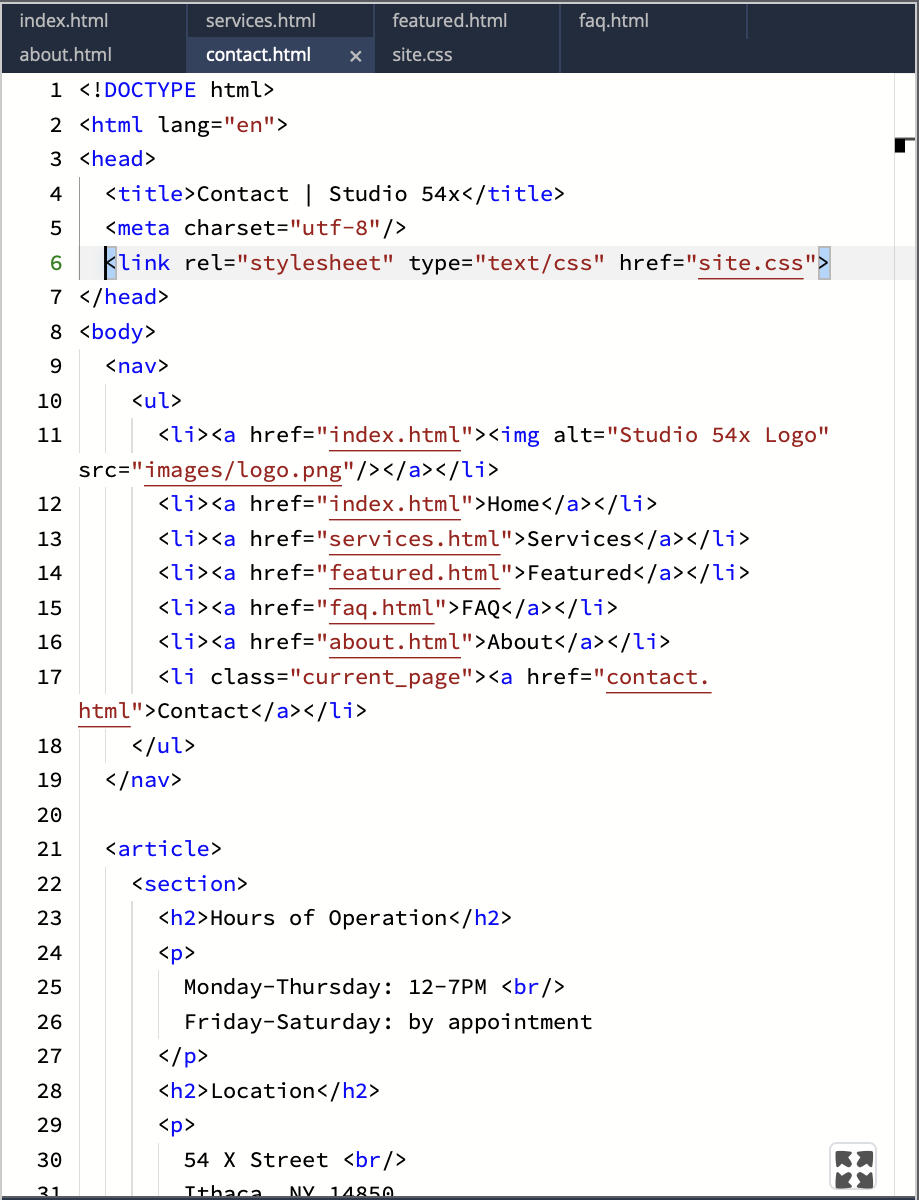Click the opening <nav> tag on line 9
The height and width of the screenshot is (1200, 922).
coord(137,366)
